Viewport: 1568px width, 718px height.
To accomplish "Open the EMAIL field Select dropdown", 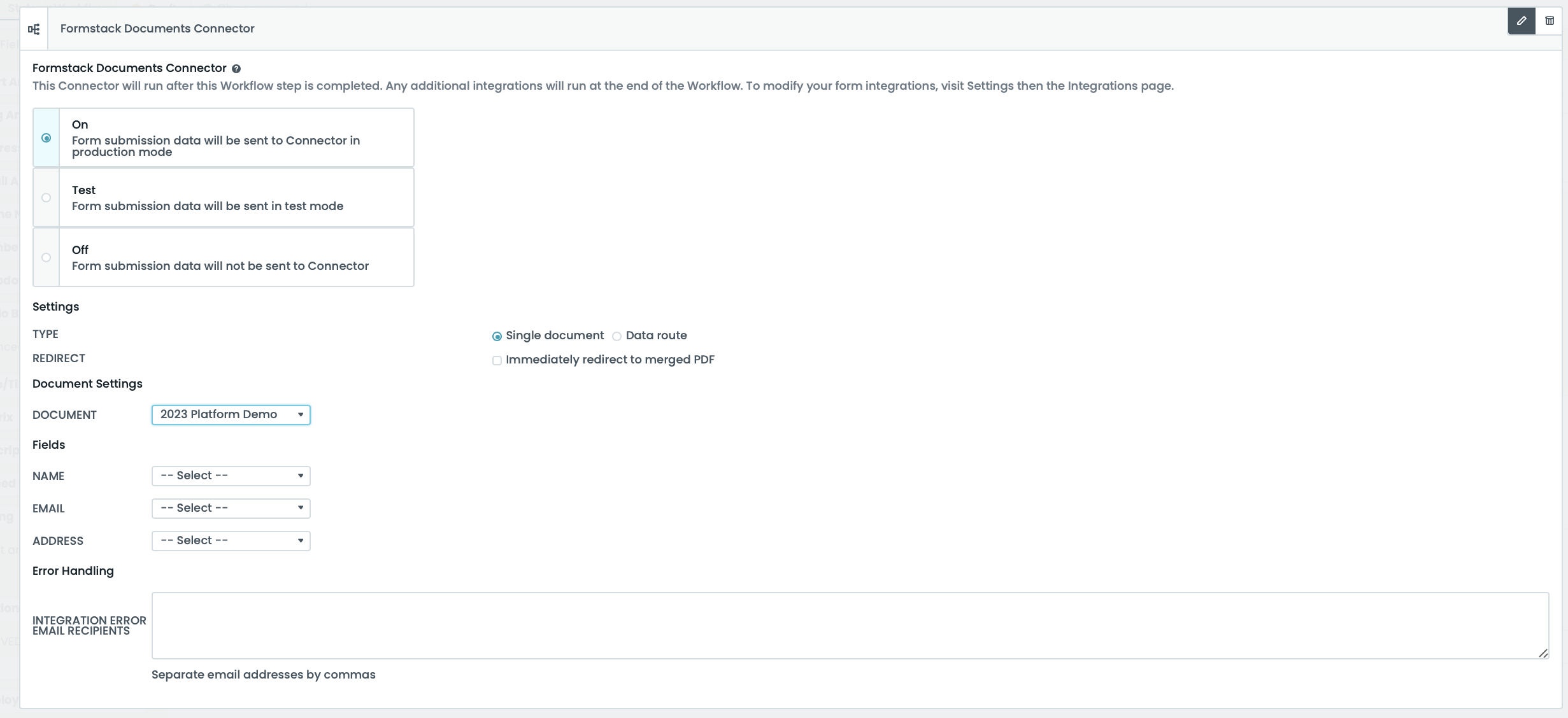I will point(230,508).
